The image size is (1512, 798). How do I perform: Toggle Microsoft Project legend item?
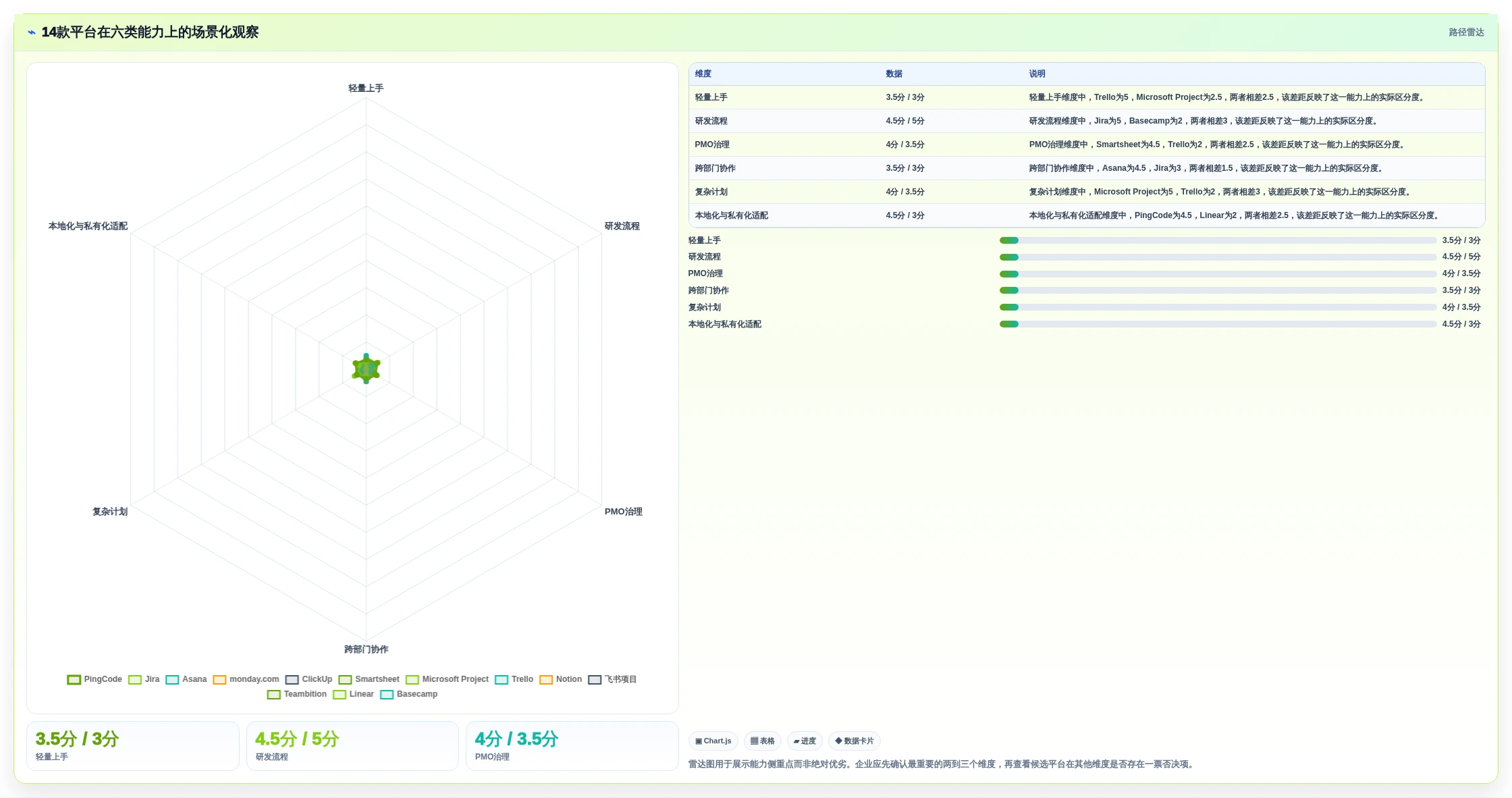pyautogui.click(x=447, y=679)
